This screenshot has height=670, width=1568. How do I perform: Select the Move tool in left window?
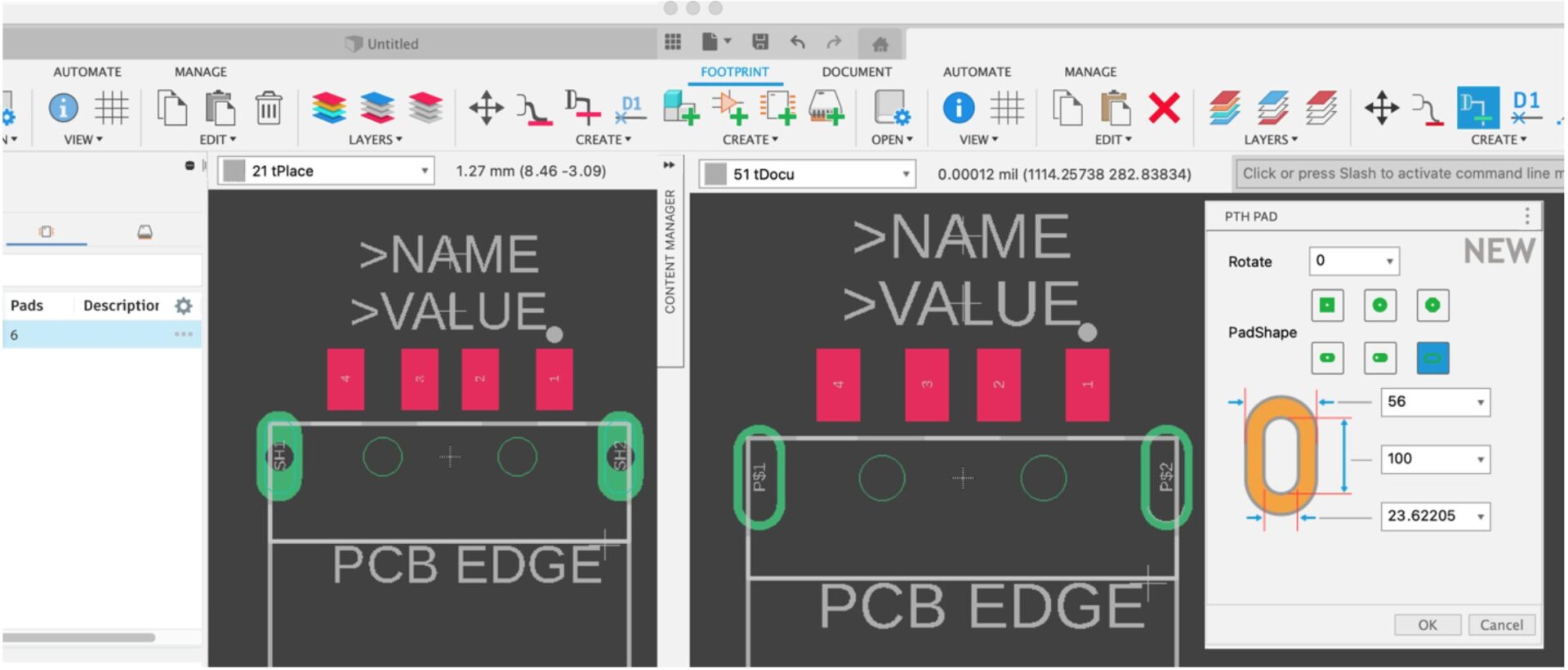pyautogui.click(x=486, y=107)
